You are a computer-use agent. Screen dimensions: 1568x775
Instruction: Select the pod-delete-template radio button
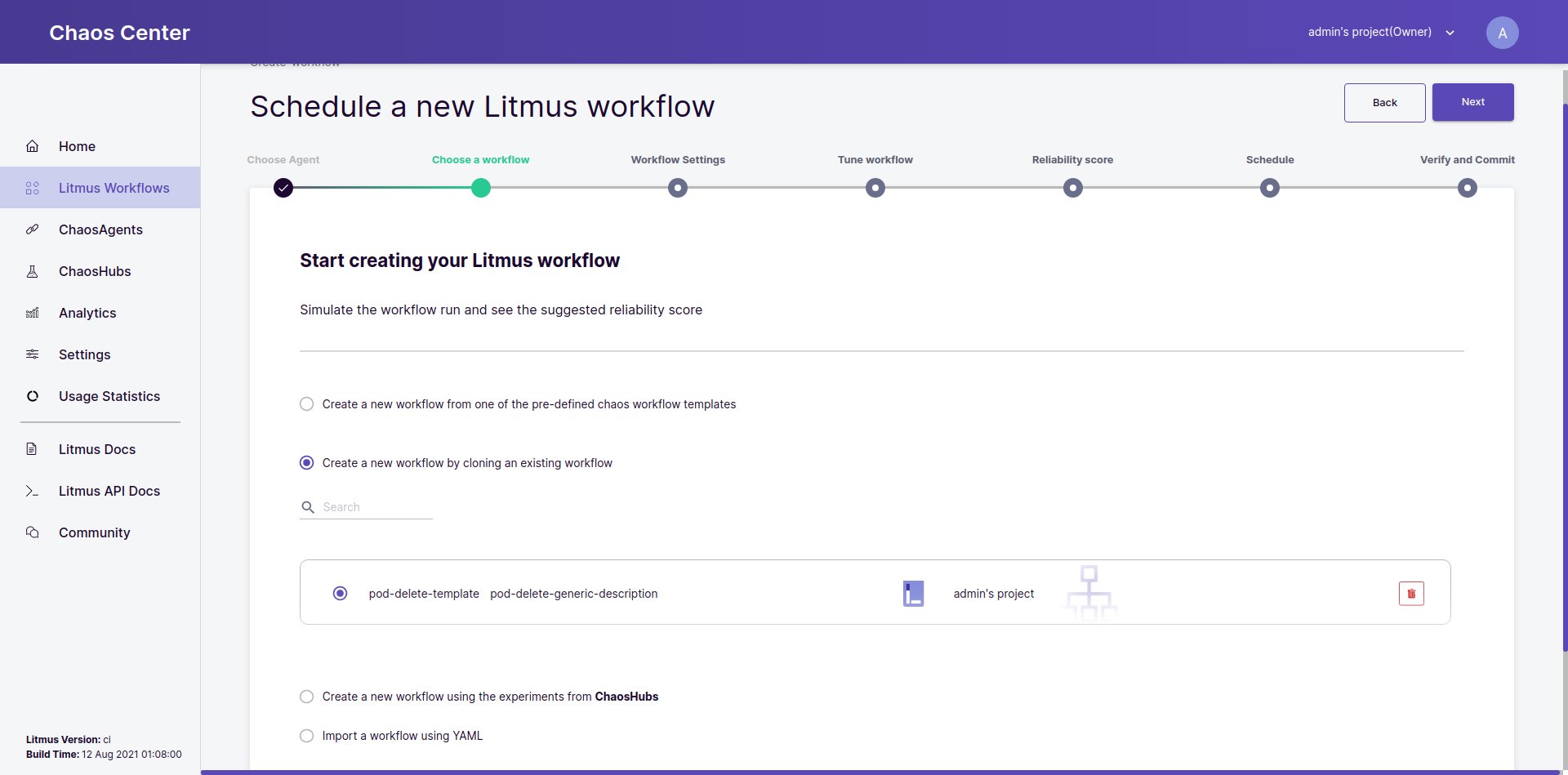pos(341,594)
